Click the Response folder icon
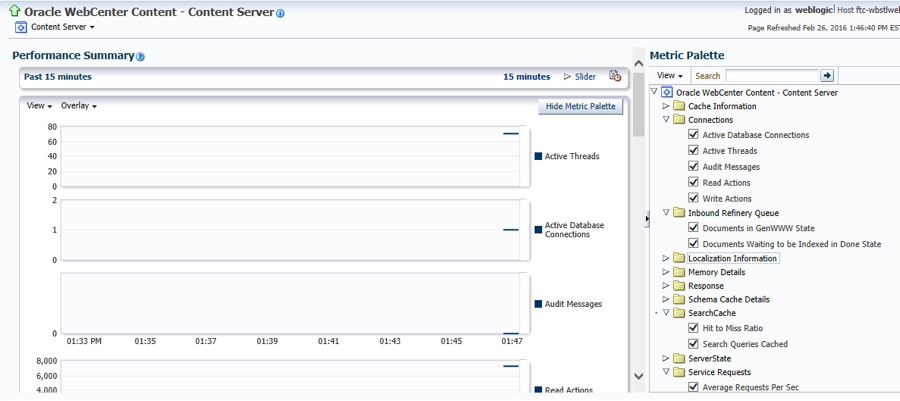The image size is (900, 401). pos(679,286)
